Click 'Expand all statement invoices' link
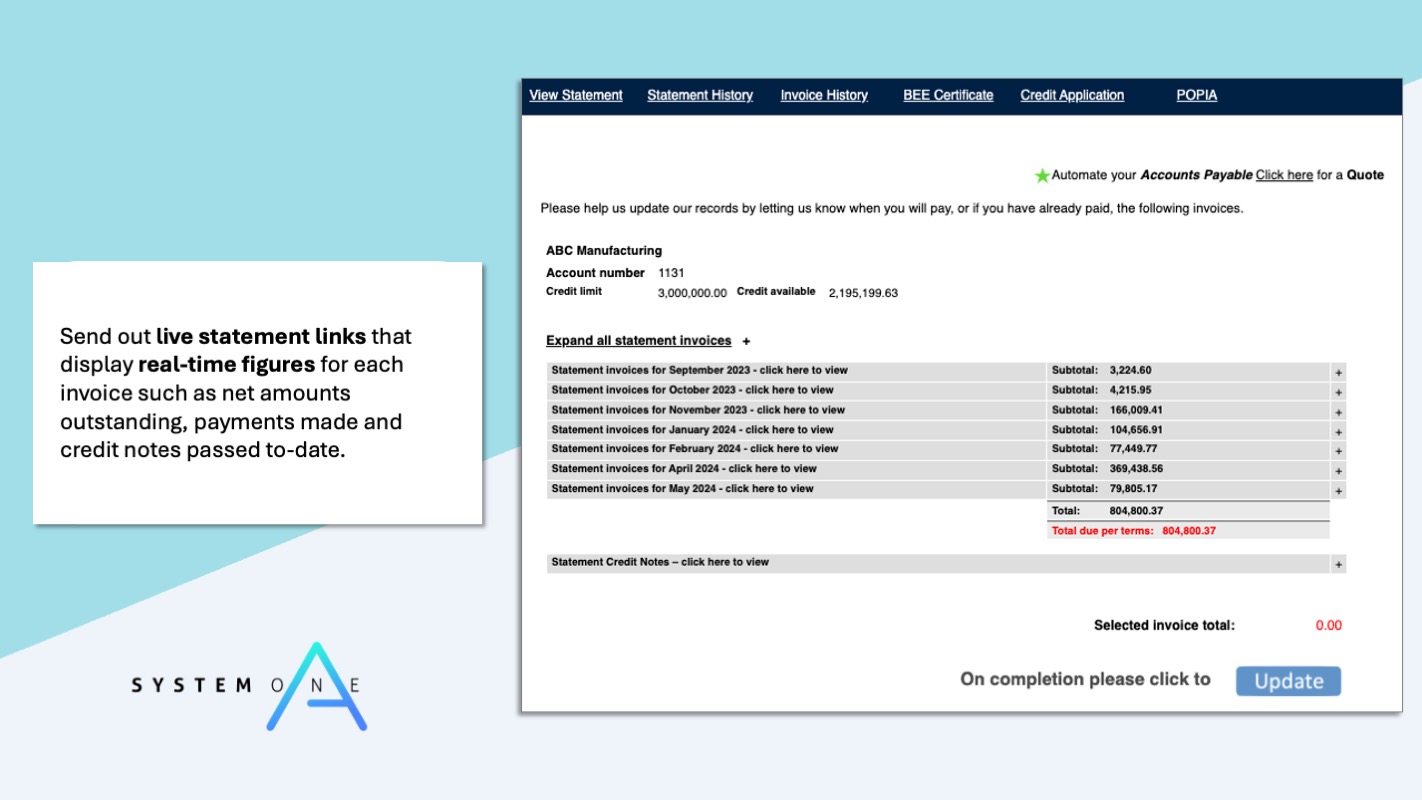 click(638, 341)
